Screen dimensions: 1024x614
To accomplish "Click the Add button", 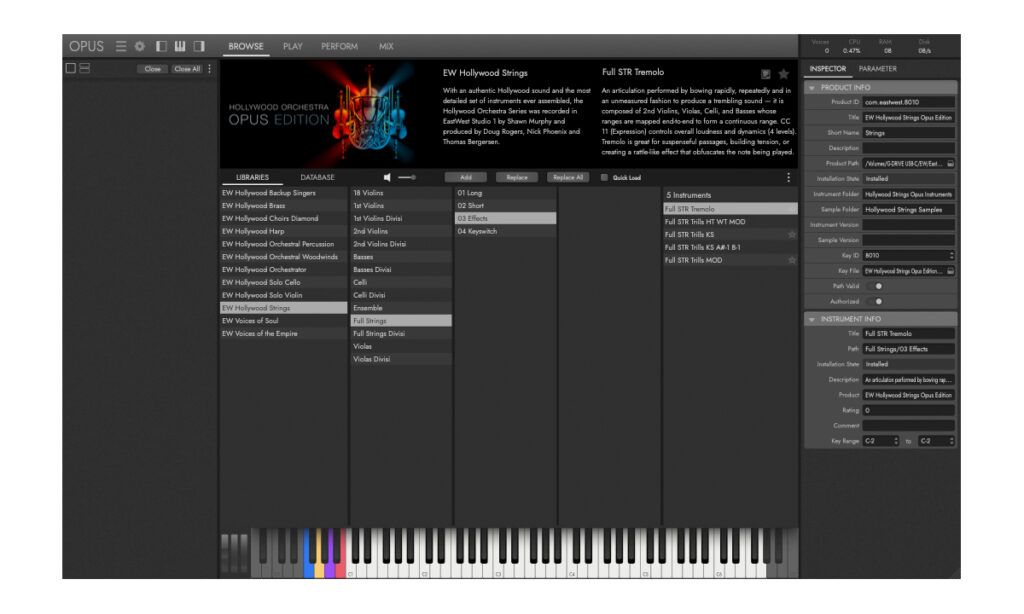I will pos(466,177).
